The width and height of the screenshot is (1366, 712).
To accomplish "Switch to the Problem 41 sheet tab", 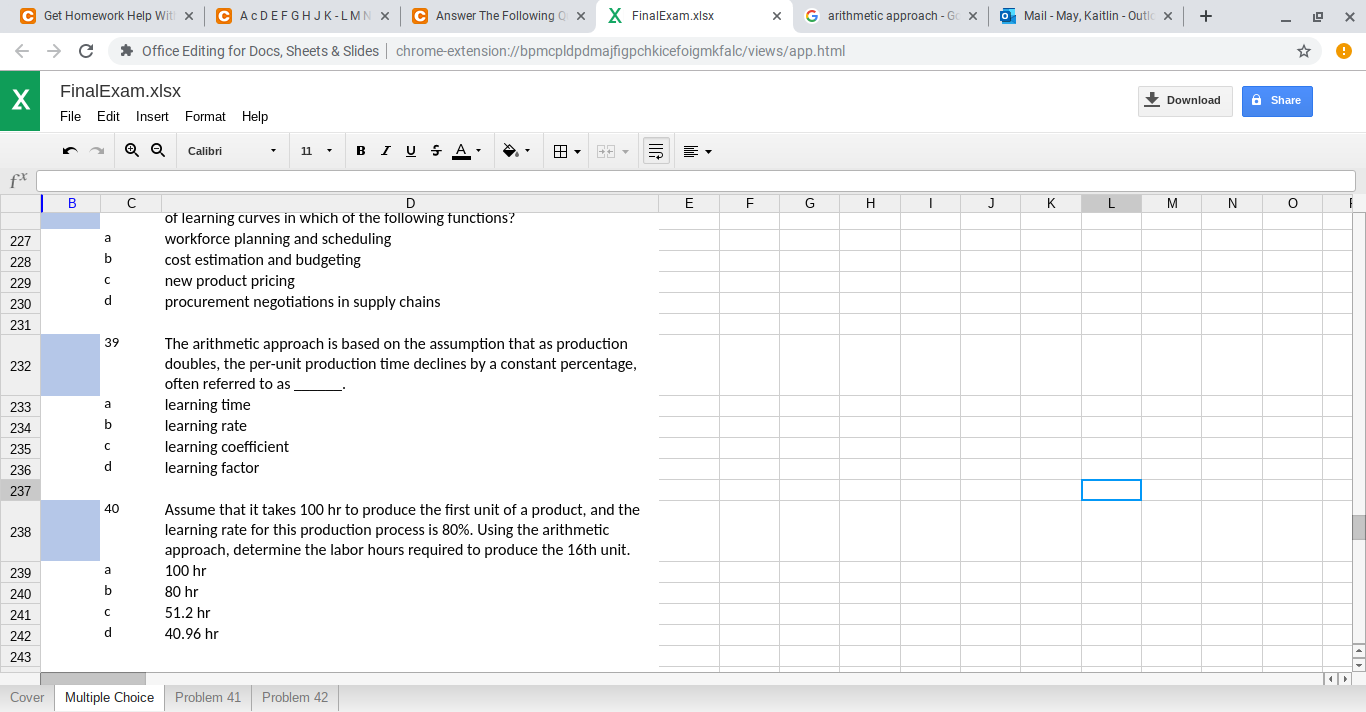I will [208, 697].
